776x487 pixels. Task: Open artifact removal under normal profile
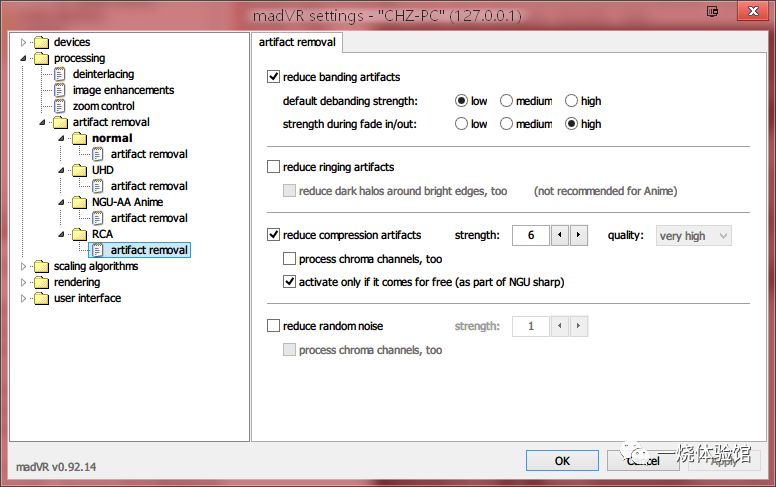pyautogui.click(x=149, y=154)
